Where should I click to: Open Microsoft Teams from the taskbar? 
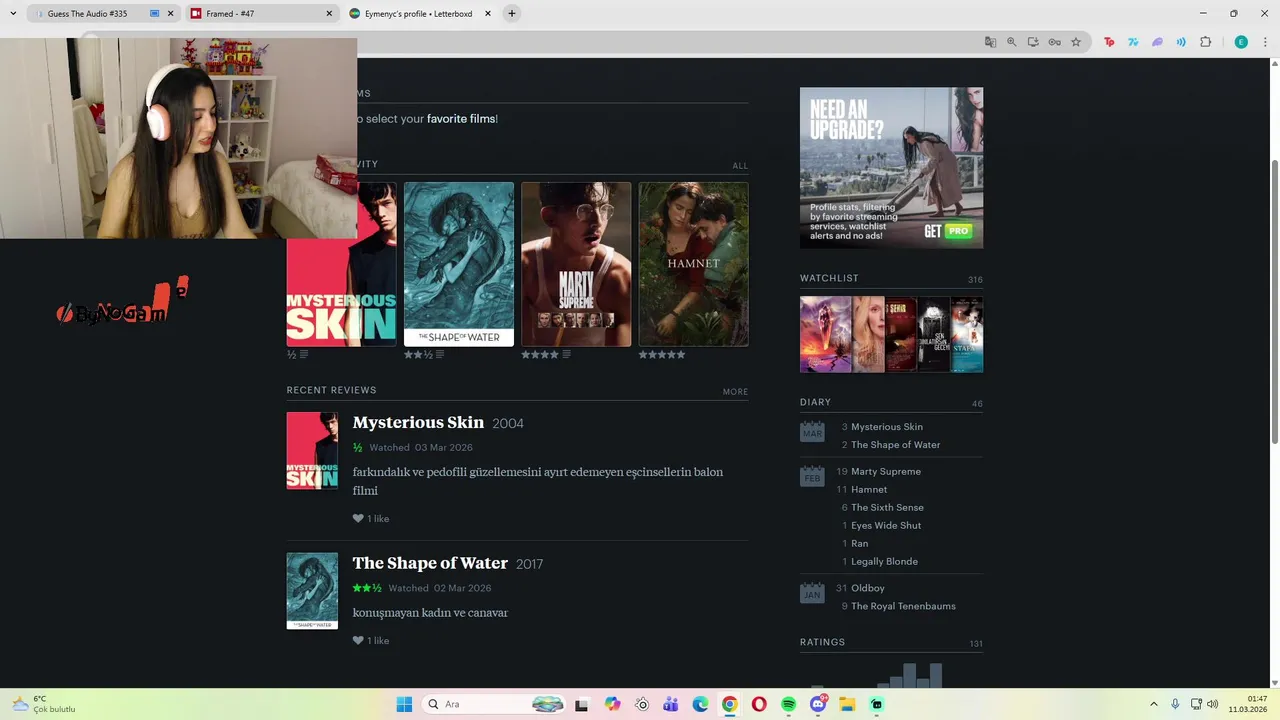(x=671, y=704)
